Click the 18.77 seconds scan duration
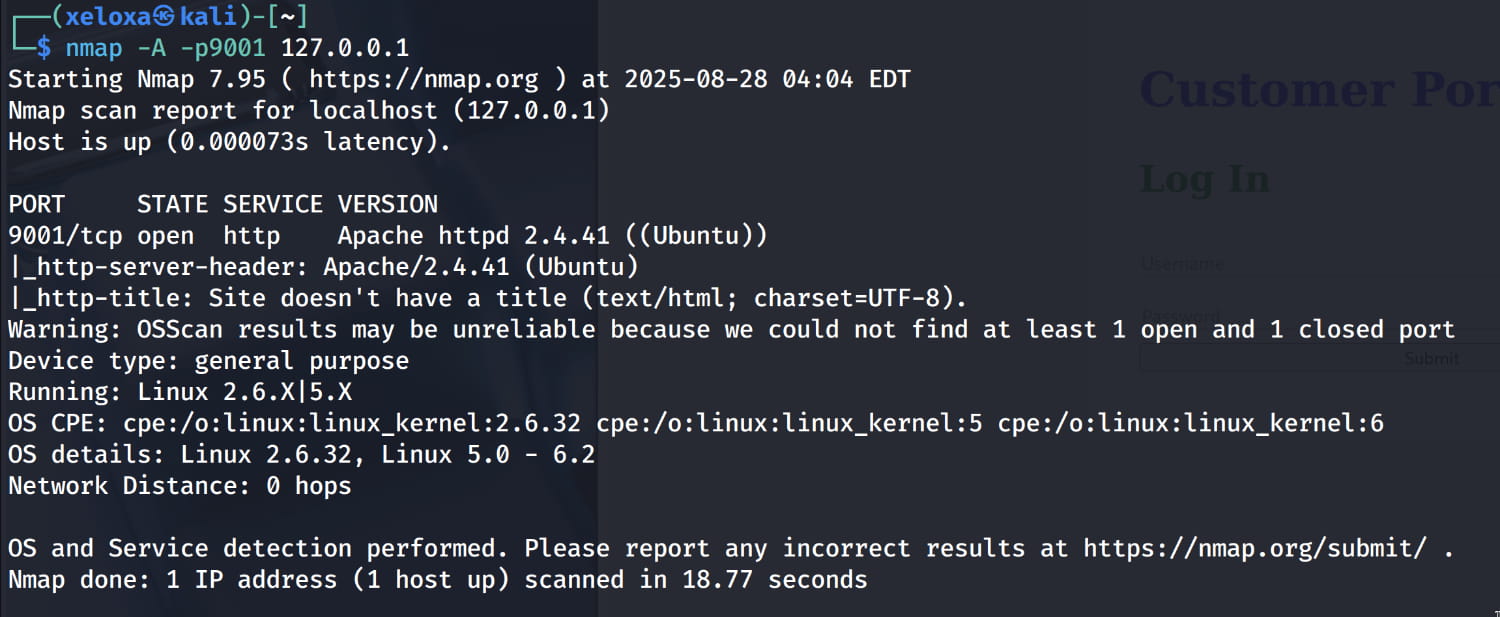1500x617 pixels. pos(774,579)
